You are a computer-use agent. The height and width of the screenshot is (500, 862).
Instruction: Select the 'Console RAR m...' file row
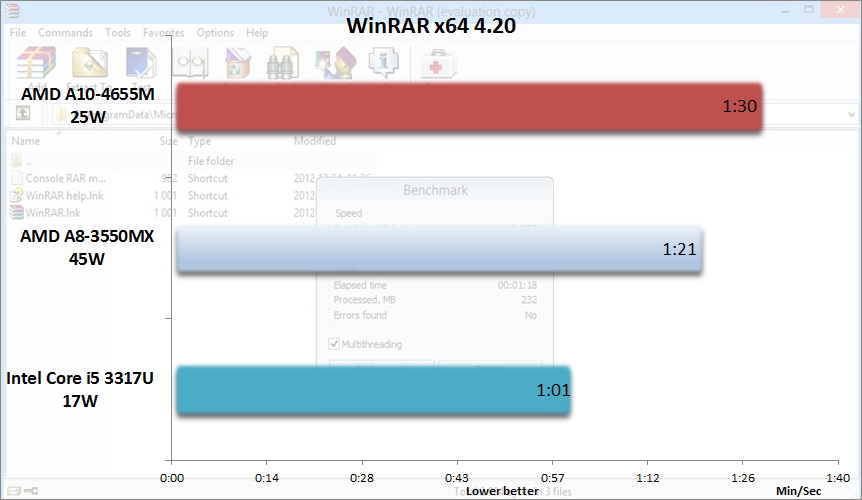(x=191, y=178)
